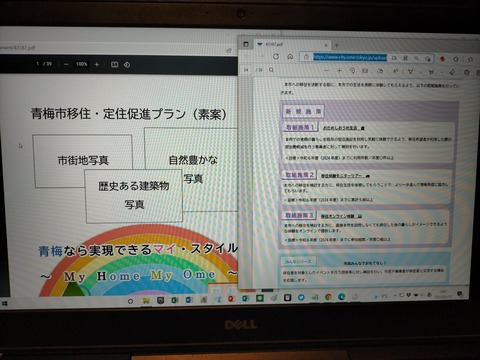Open PowerPoint from taskbar
The height and width of the screenshot is (360, 480).
(x=231, y=299)
